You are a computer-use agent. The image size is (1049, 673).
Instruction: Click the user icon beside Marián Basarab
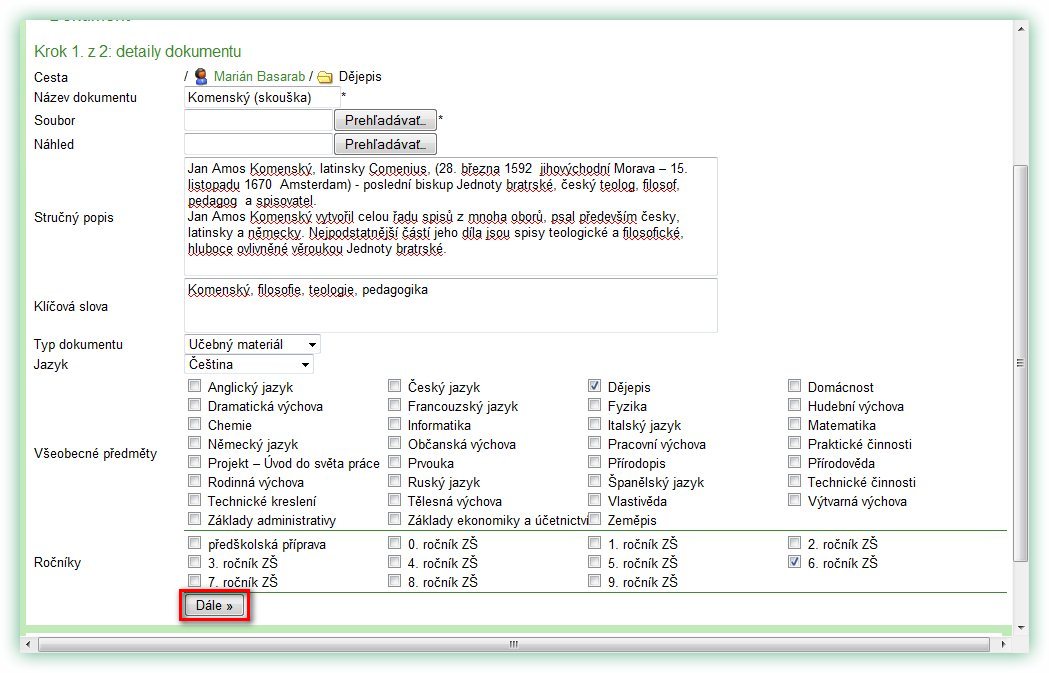(x=201, y=76)
